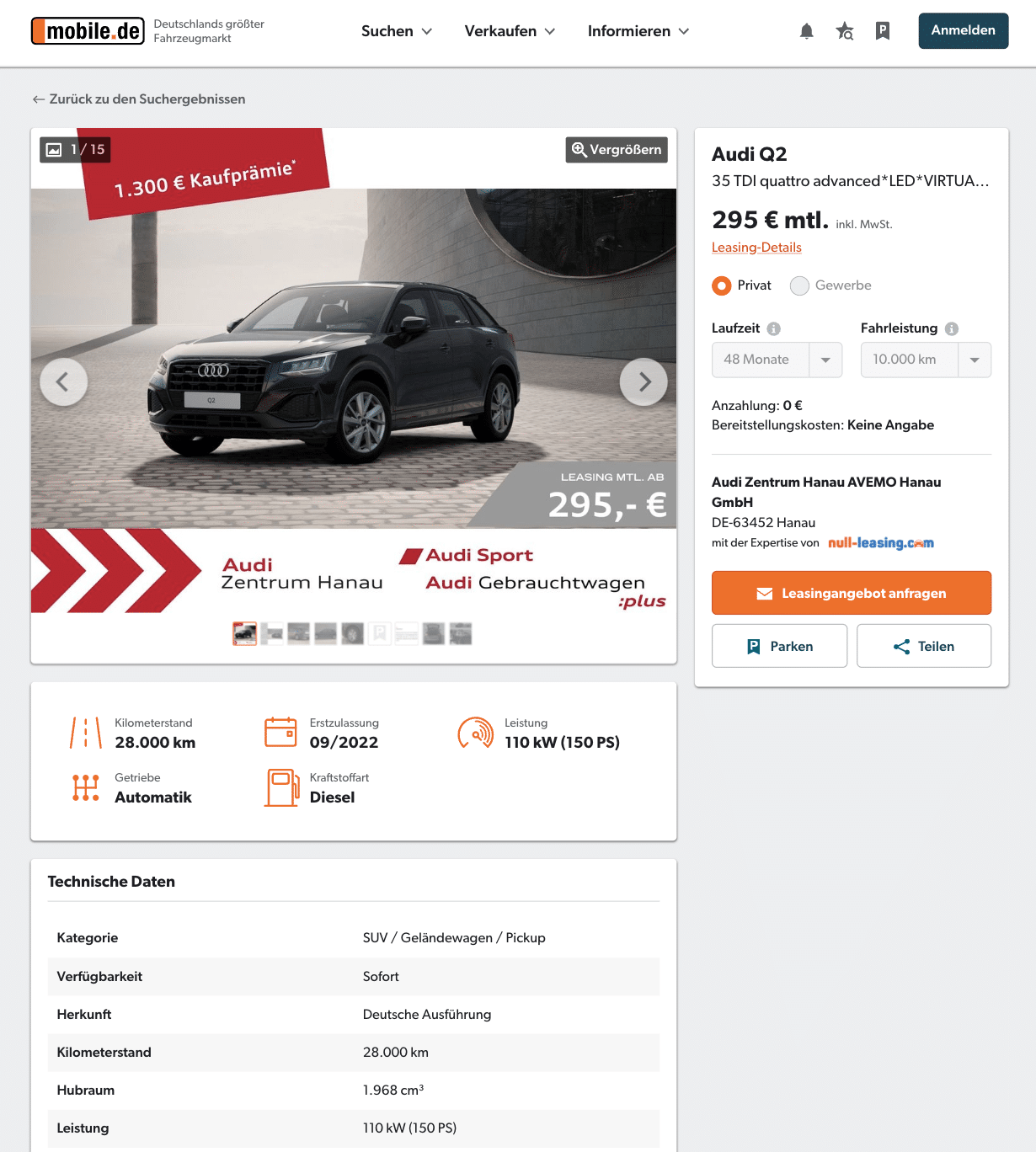
Task: Expand the Informieren menu
Action: click(x=638, y=31)
